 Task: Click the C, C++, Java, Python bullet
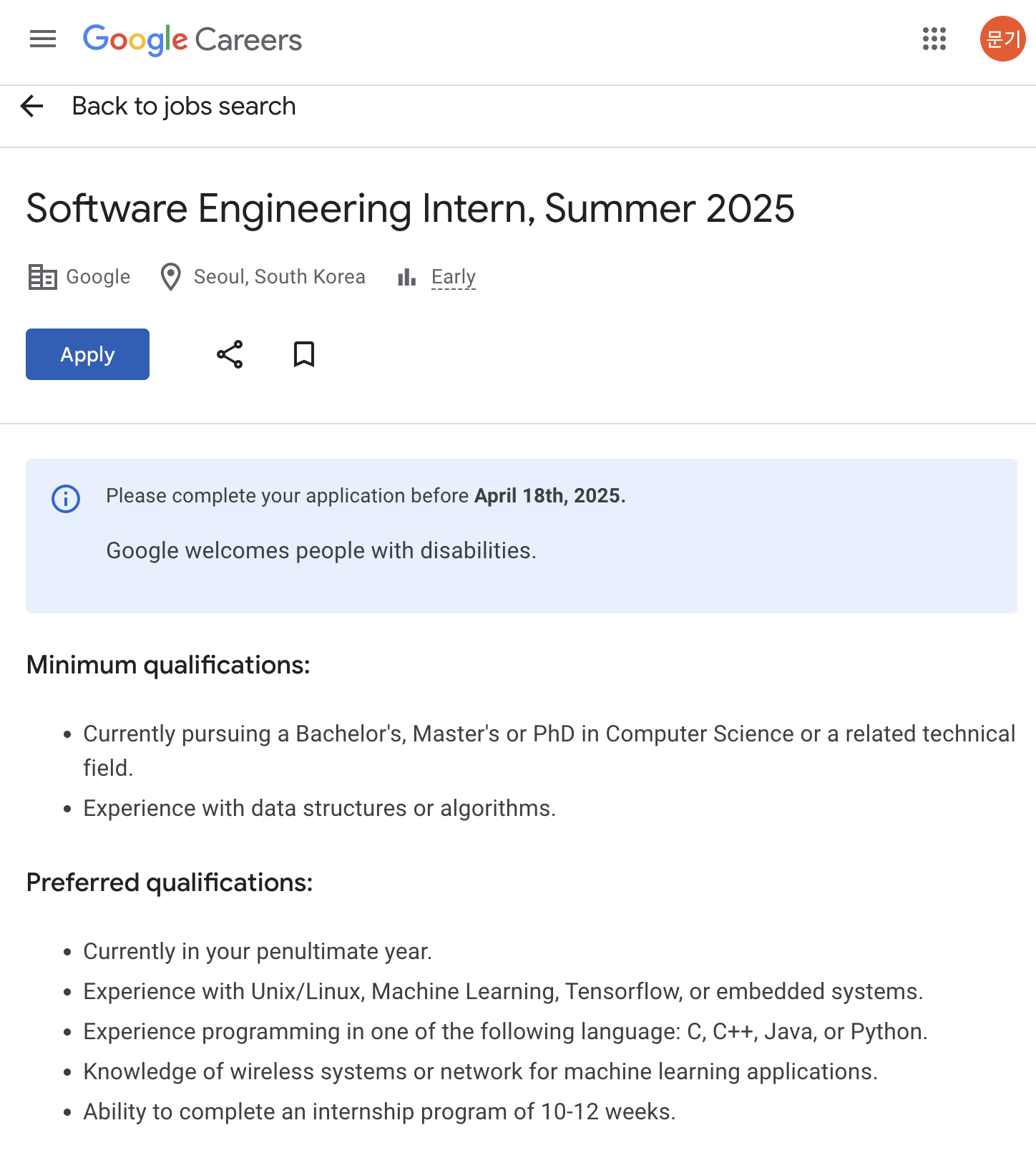pyautogui.click(x=506, y=1031)
